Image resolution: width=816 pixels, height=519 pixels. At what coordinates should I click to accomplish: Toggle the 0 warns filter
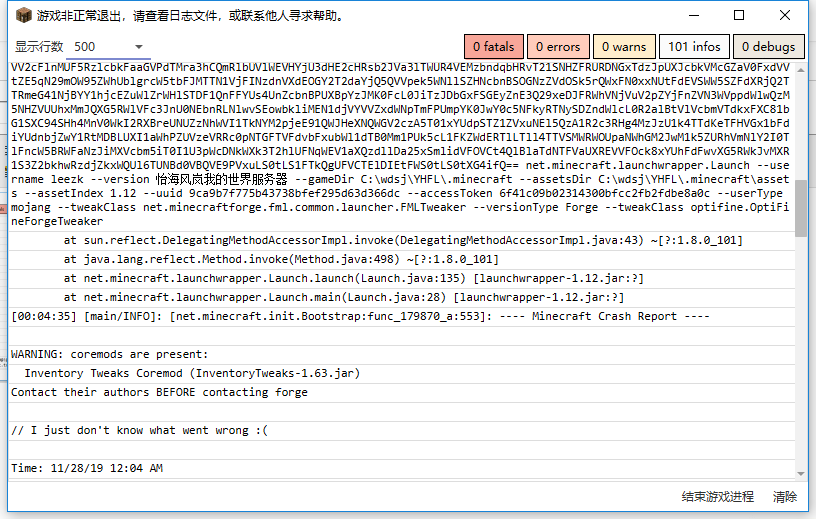(624, 47)
